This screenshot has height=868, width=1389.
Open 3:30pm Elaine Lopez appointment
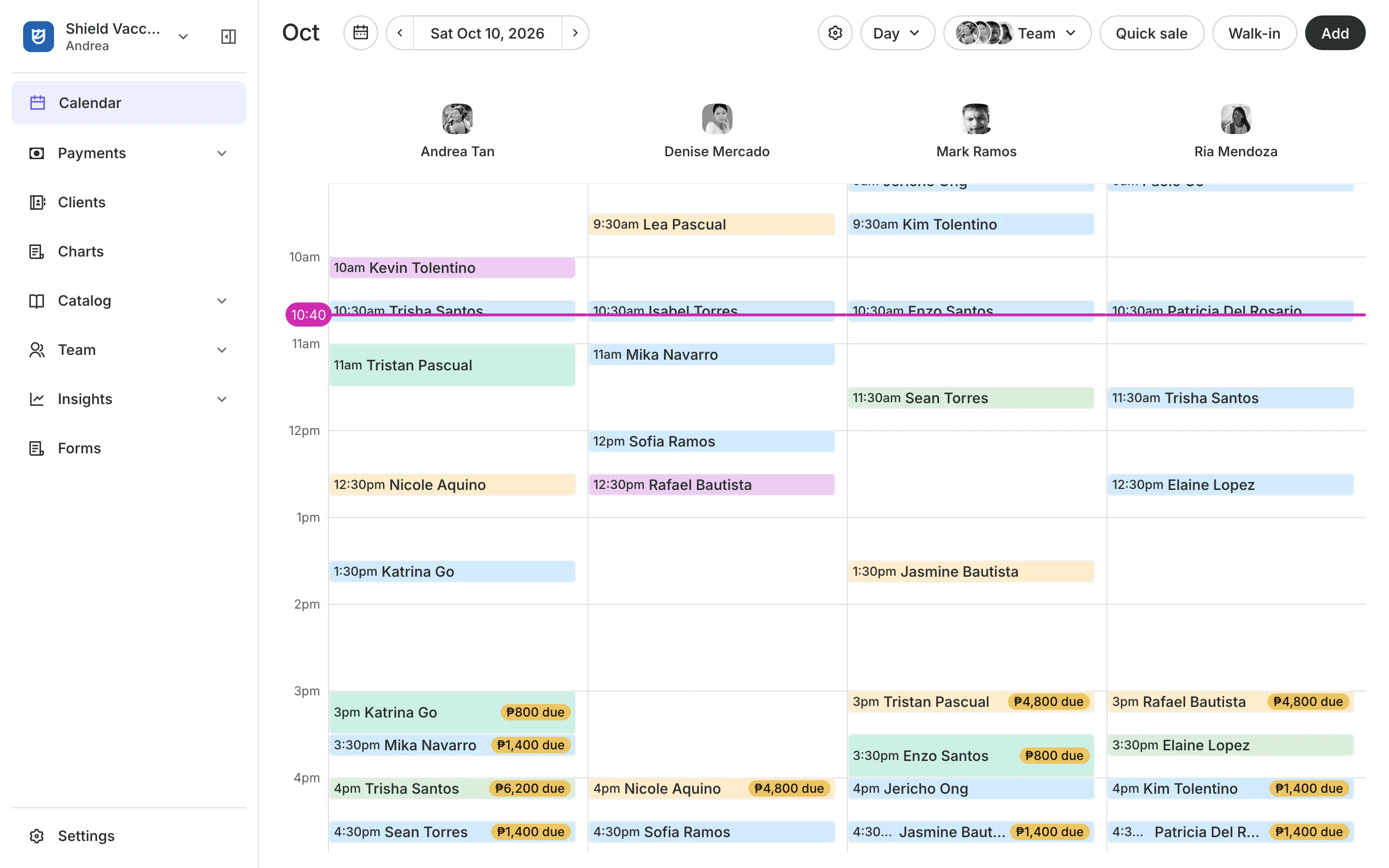1231,745
